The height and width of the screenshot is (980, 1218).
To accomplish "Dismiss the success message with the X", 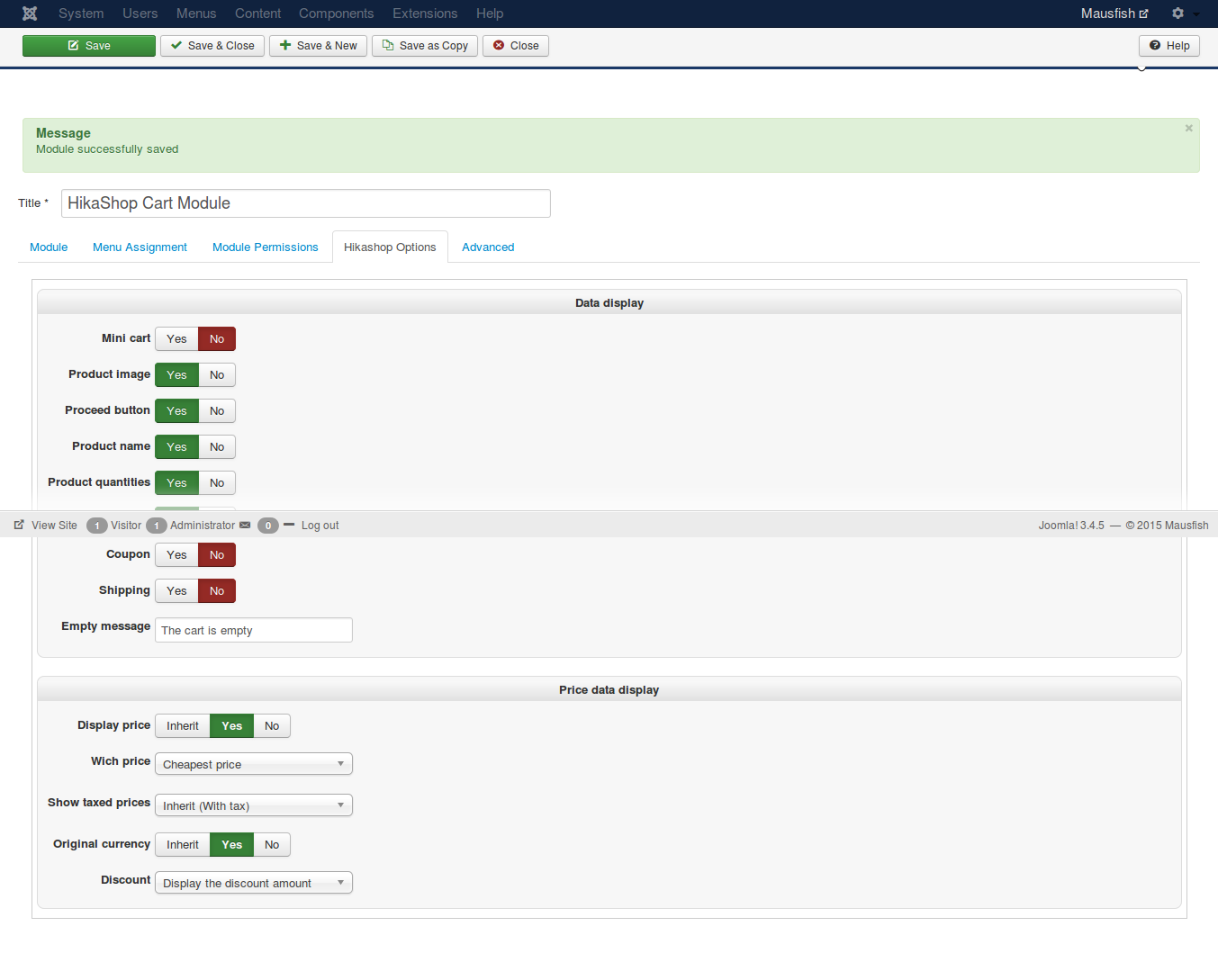I will coord(1188,129).
